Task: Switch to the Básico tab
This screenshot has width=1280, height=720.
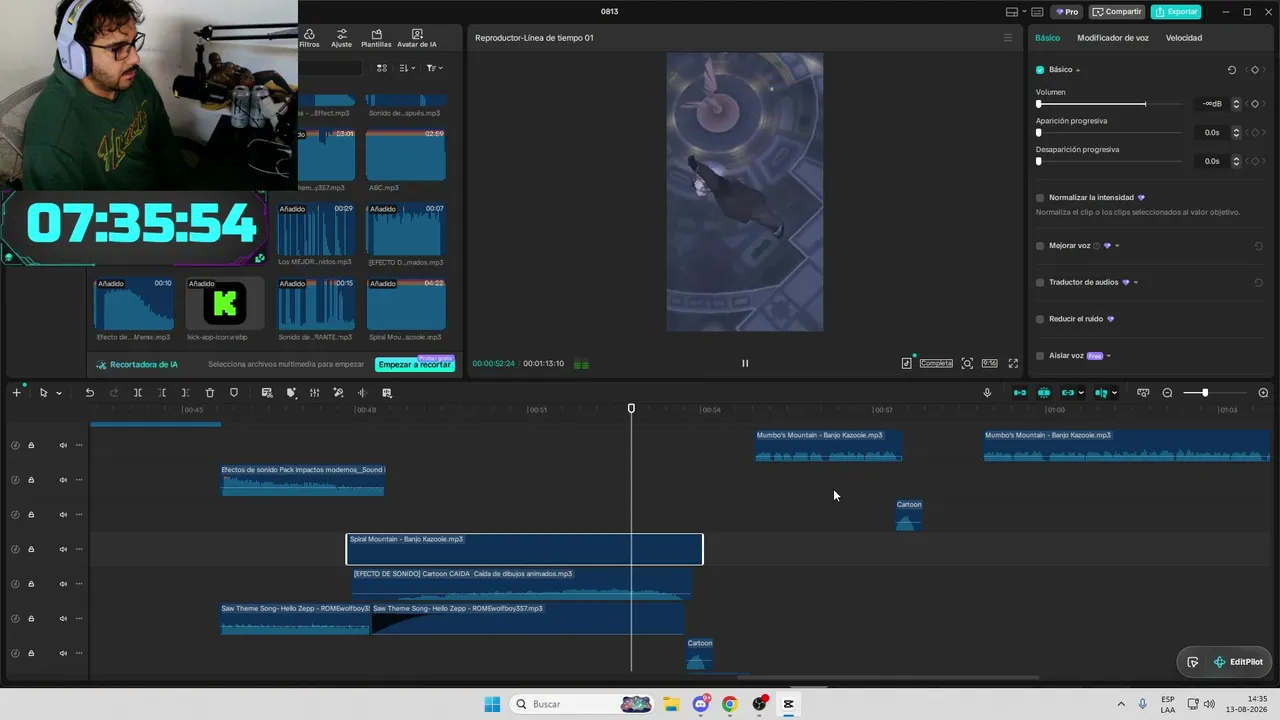Action: coord(1048,38)
